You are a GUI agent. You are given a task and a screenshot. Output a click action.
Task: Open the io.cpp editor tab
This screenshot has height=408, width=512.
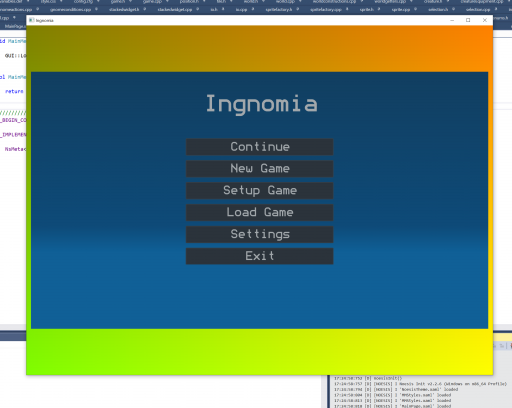click(x=242, y=9)
